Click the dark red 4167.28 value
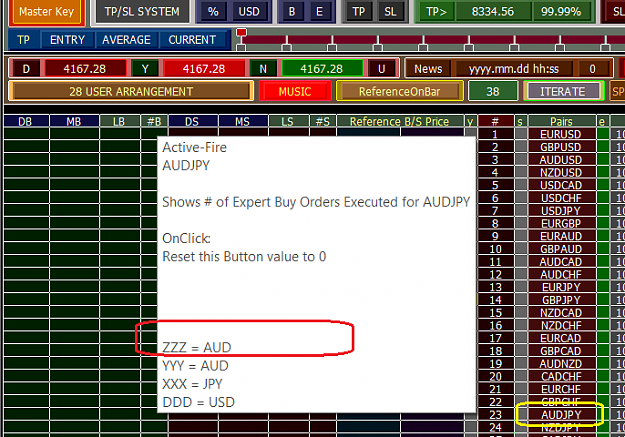This screenshot has width=625, height=437. (85, 69)
